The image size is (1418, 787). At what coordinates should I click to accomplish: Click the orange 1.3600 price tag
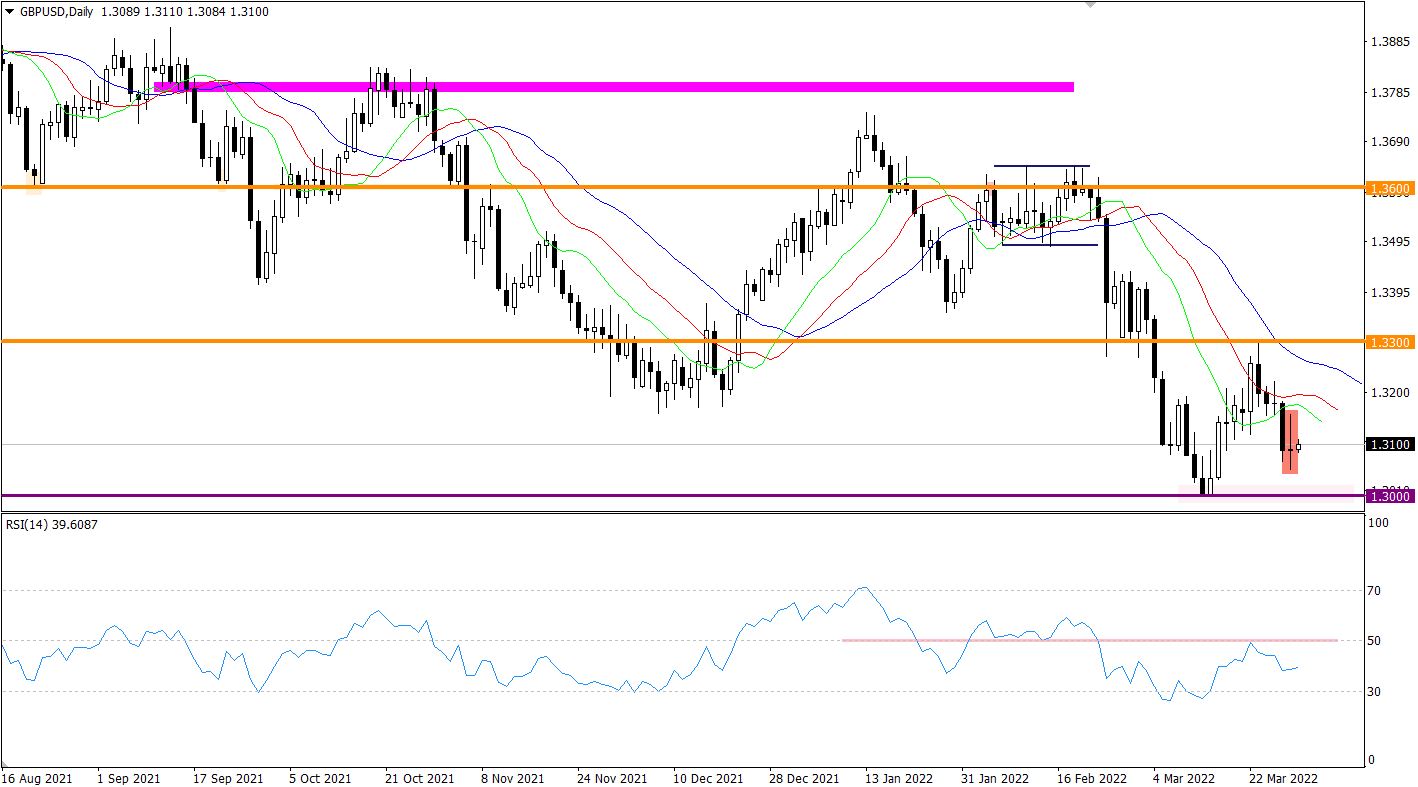click(x=1391, y=188)
